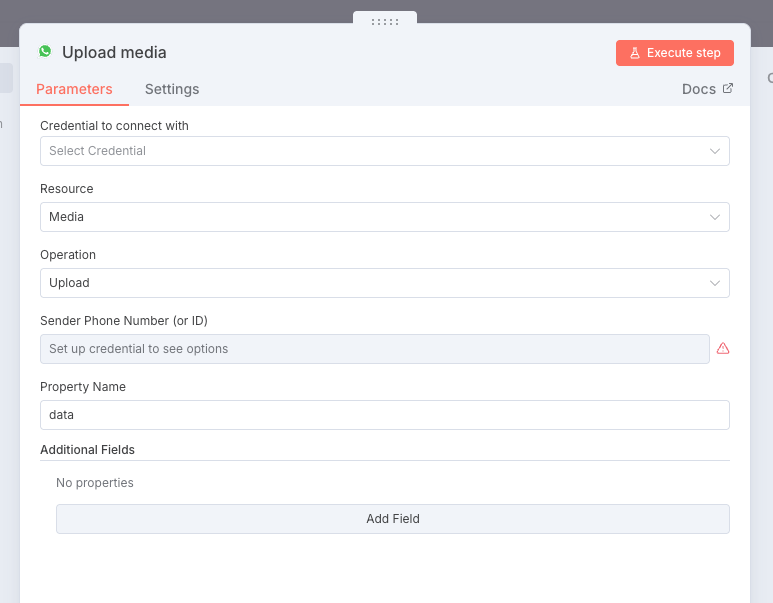Open the Resource dropdown showing Media
The height and width of the screenshot is (603, 773).
385,217
